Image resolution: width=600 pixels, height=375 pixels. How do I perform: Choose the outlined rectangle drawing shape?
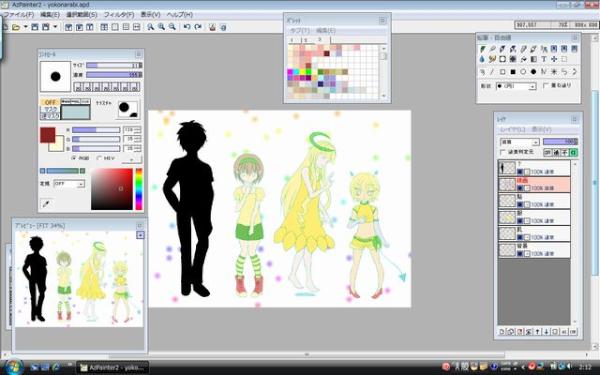coord(502,72)
